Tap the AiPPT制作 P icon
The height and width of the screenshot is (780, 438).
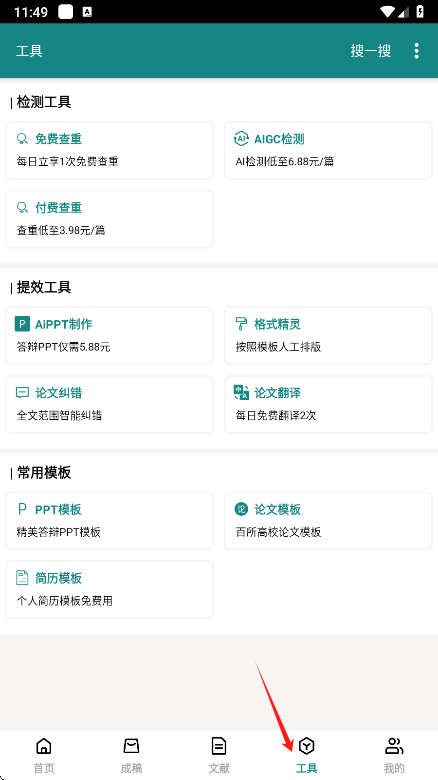click(22, 324)
